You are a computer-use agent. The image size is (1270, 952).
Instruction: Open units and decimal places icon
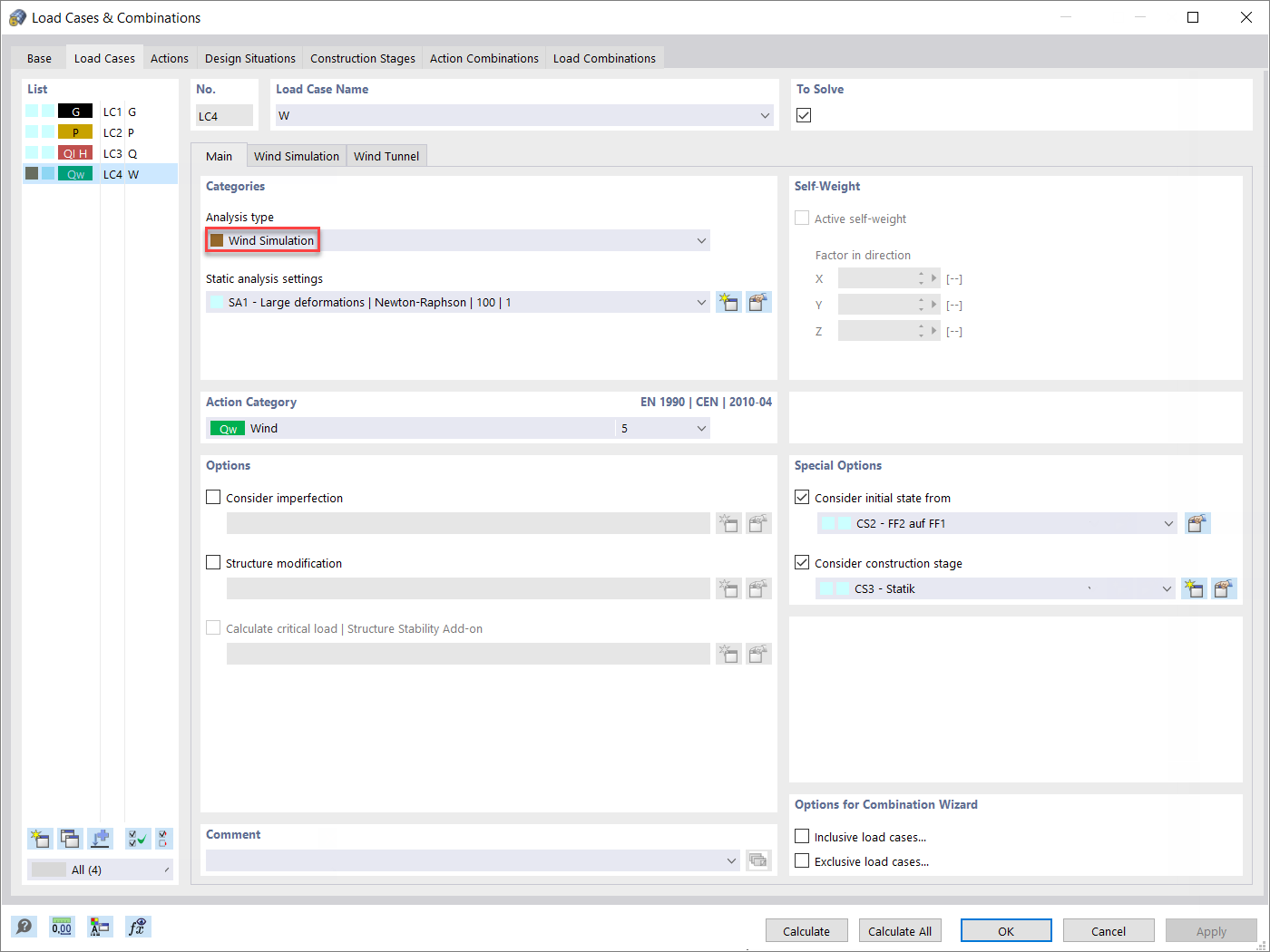pos(62,927)
